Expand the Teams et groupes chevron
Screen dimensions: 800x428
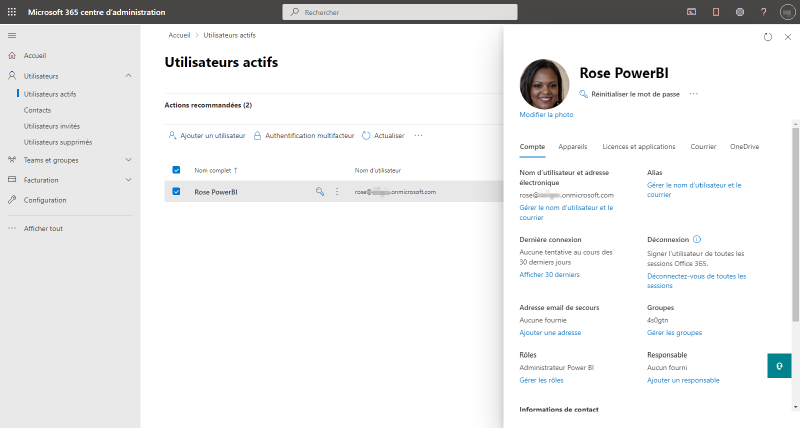pyautogui.click(x=128, y=160)
